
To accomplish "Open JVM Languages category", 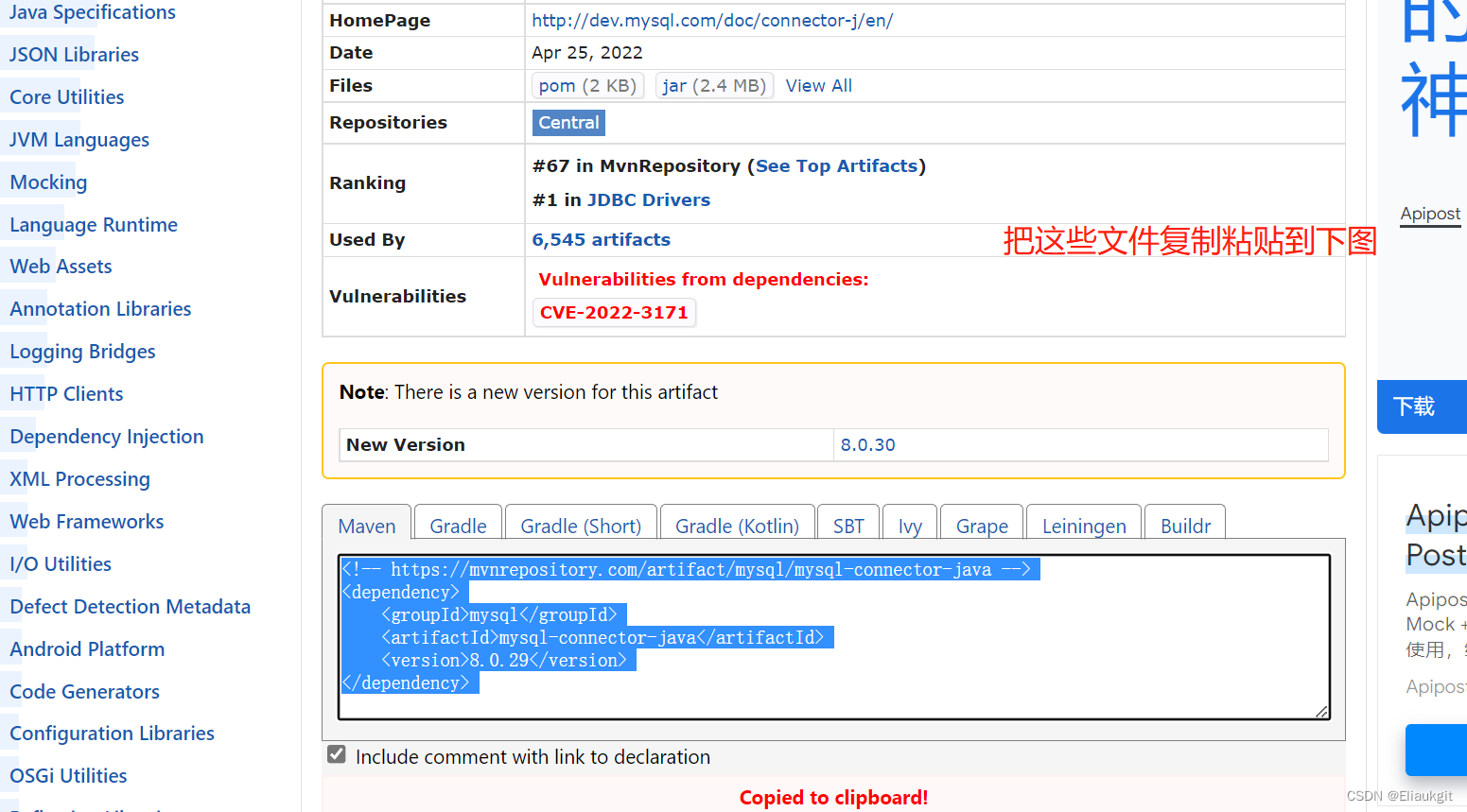I will (79, 140).
